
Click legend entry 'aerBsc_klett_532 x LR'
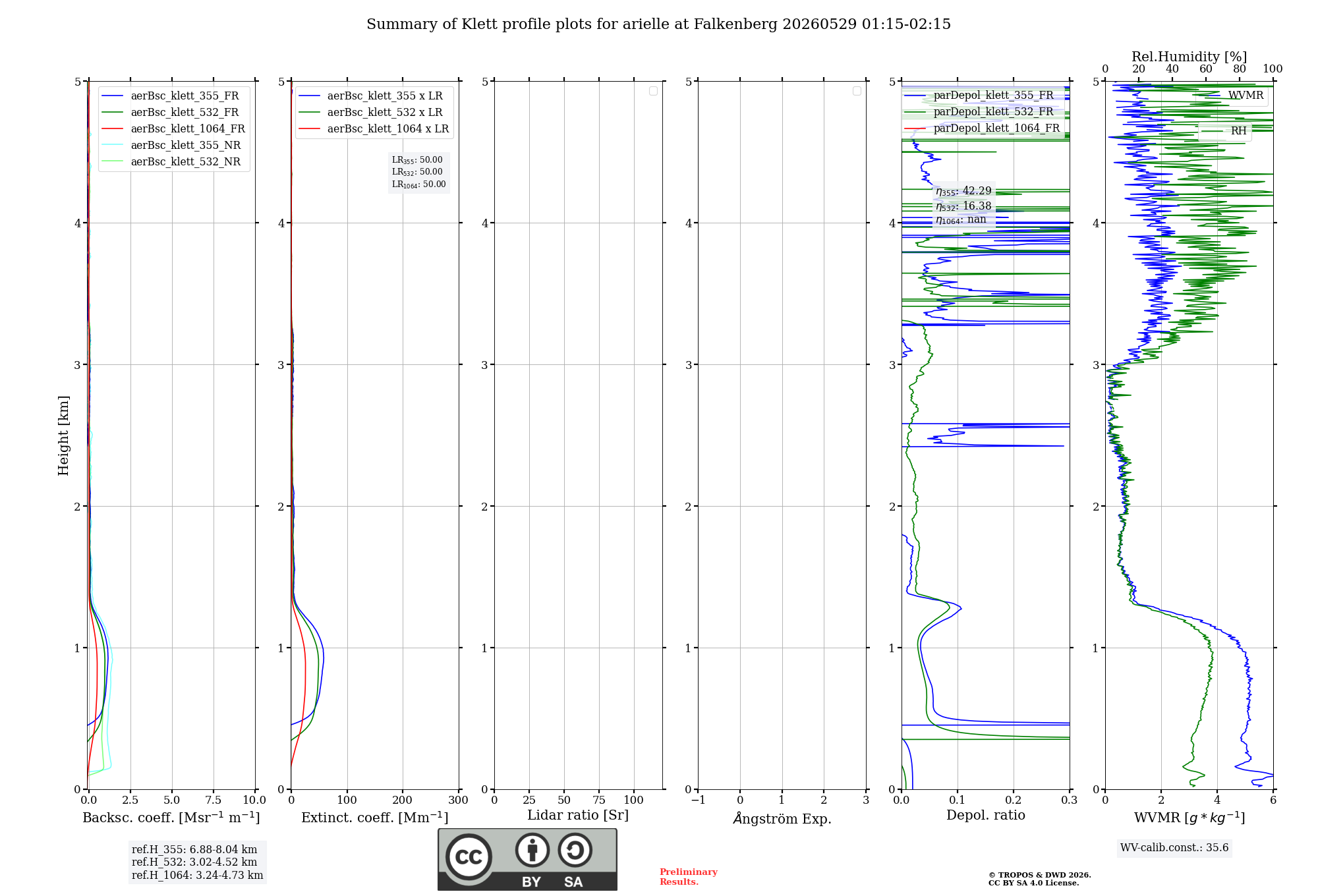(371, 112)
